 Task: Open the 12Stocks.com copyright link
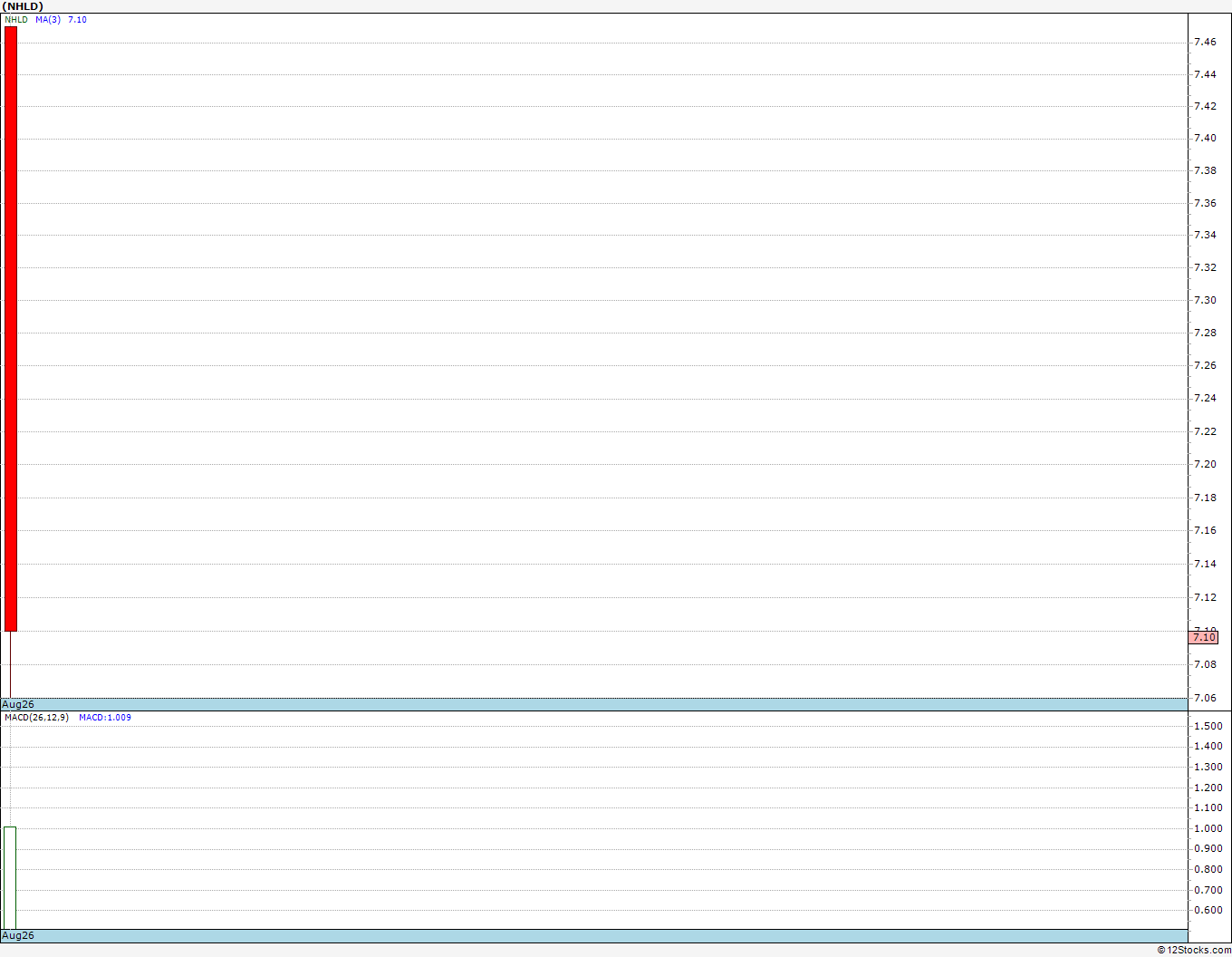[1194, 950]
